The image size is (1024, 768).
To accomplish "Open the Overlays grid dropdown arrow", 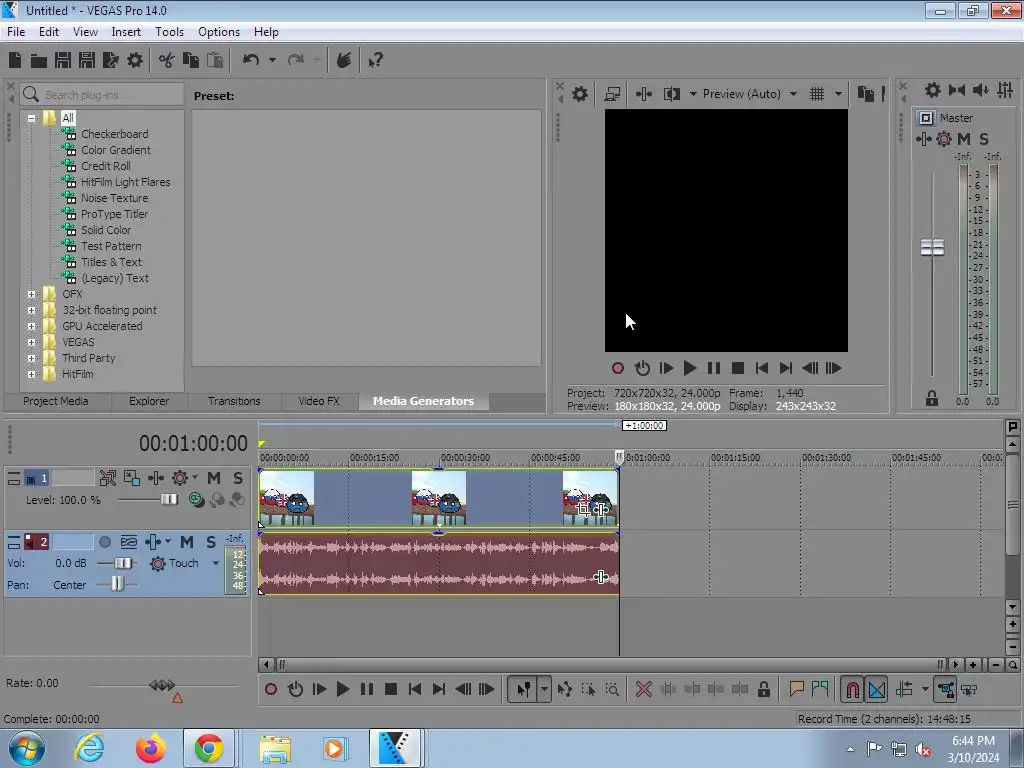I will point(839,94).
